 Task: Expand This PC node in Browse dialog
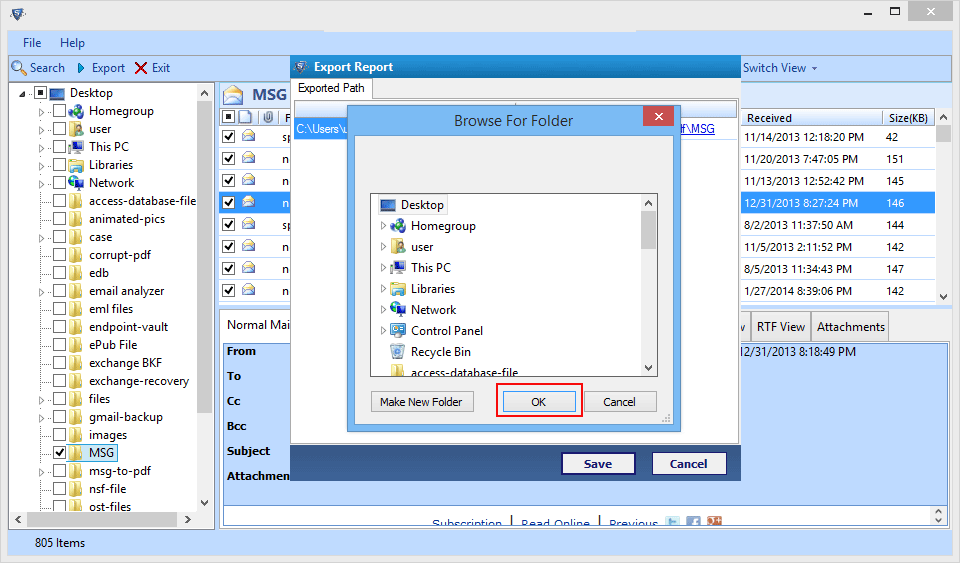(383, 267)
